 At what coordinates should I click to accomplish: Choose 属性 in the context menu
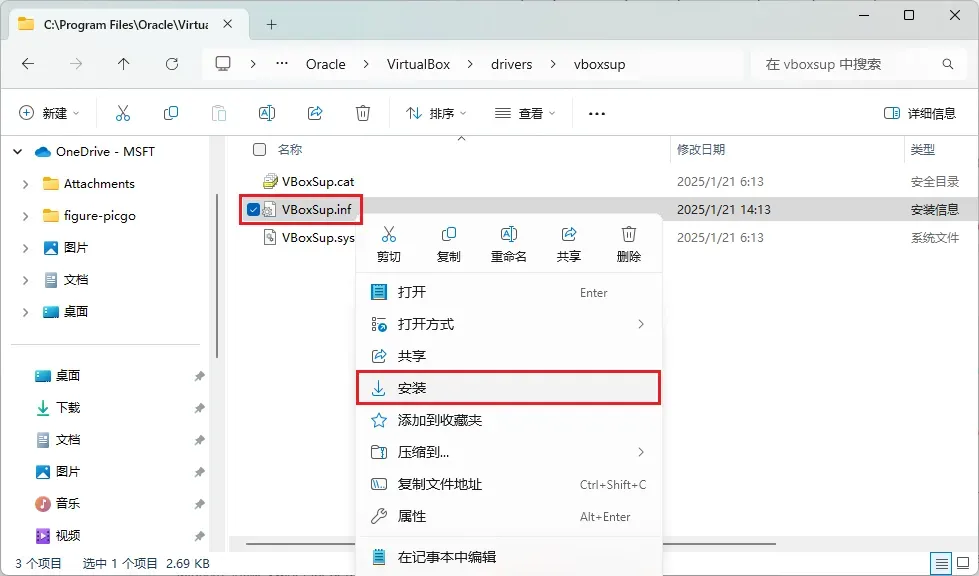[412, 516]
